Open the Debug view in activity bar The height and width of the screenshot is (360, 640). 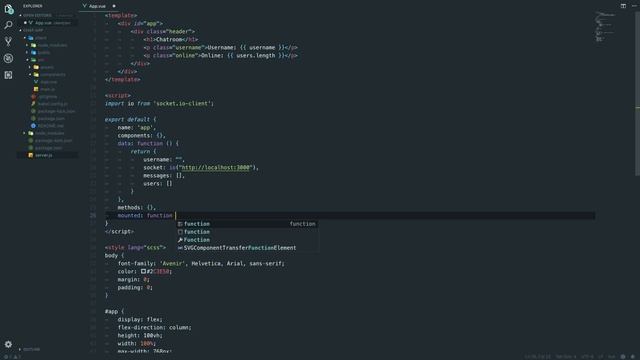[8, 58]
